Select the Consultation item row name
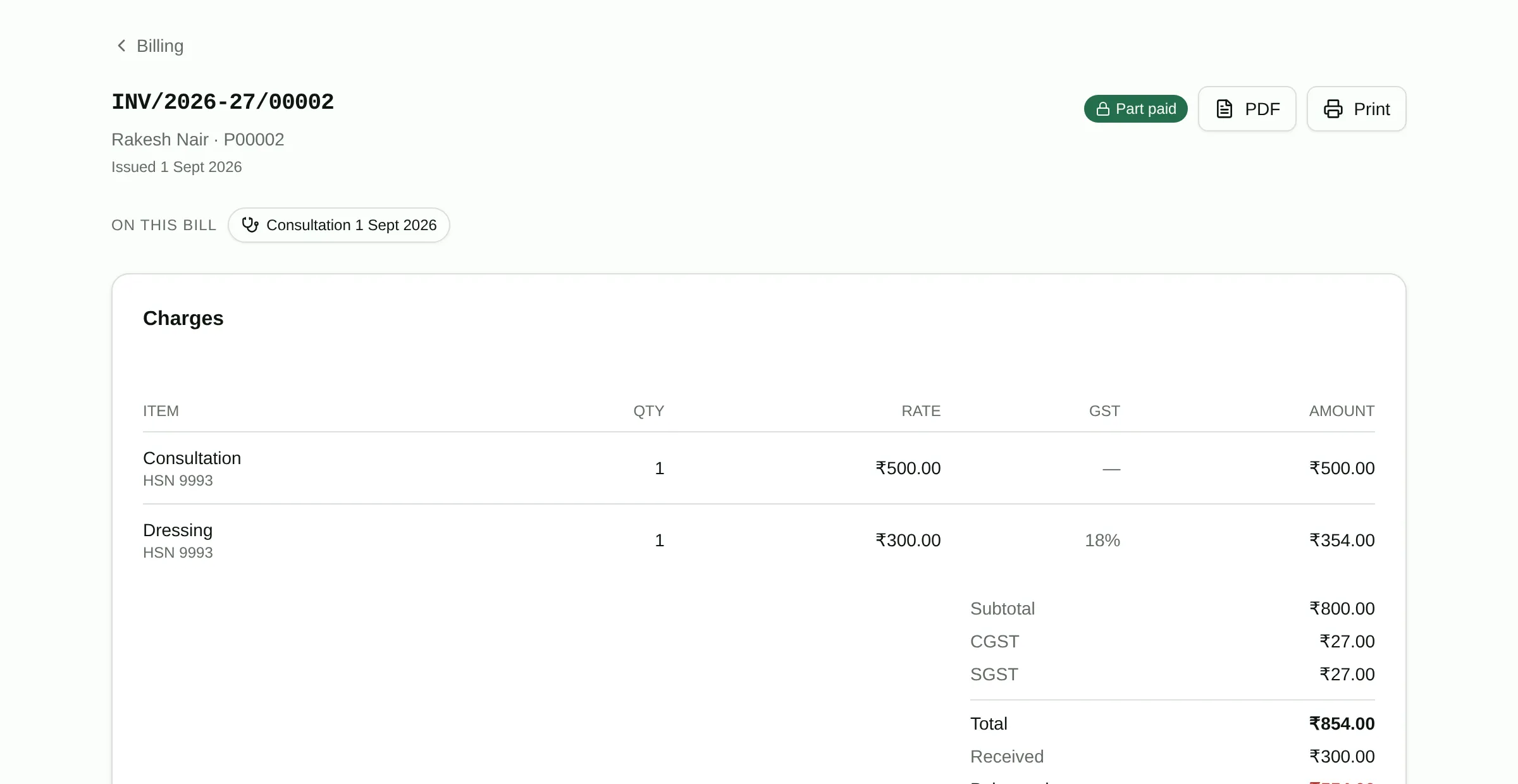The image size is (1518, 784). click(x=192, y=458)
